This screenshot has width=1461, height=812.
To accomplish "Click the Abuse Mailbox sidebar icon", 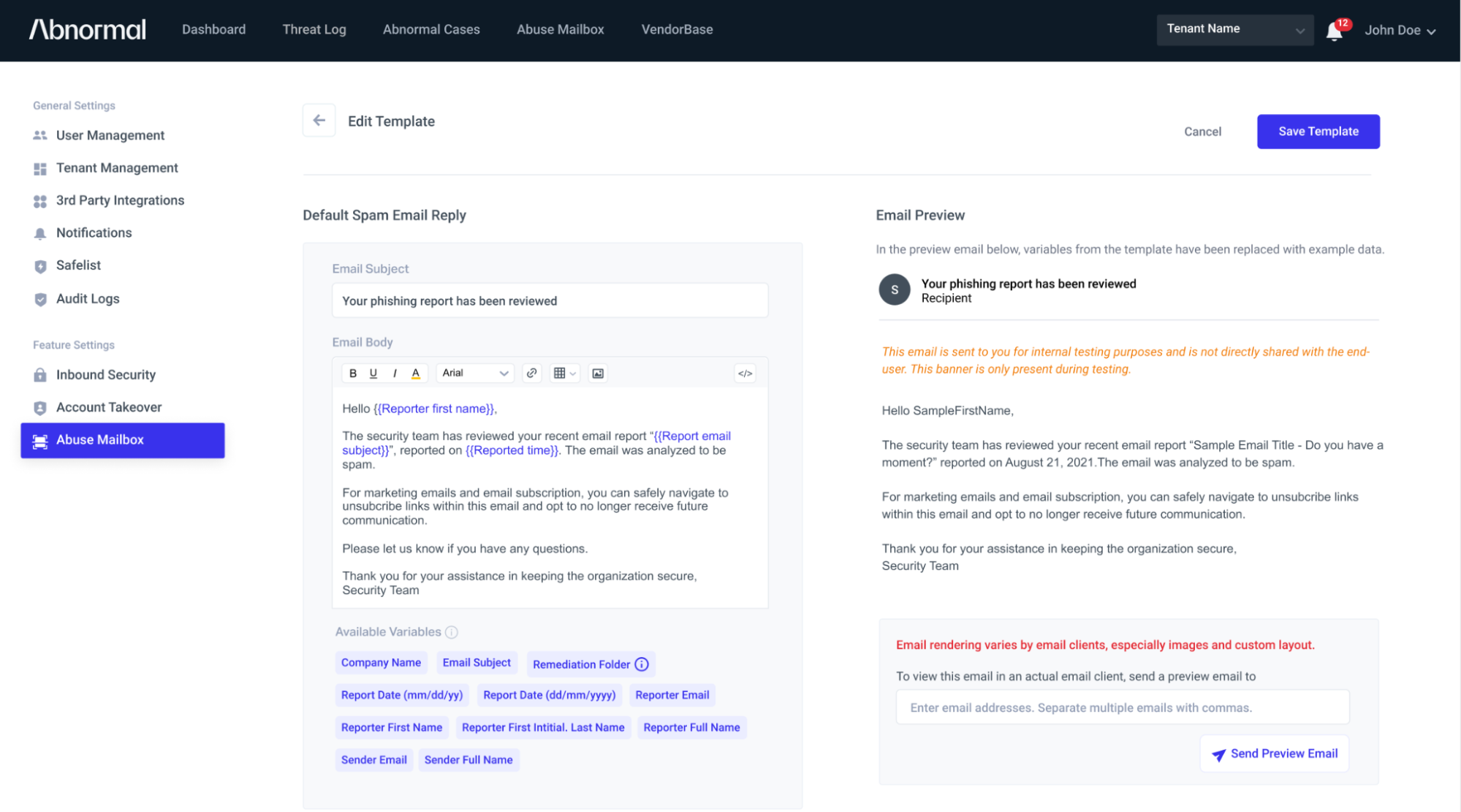I will pyautogui.click(x=40, y=441).
